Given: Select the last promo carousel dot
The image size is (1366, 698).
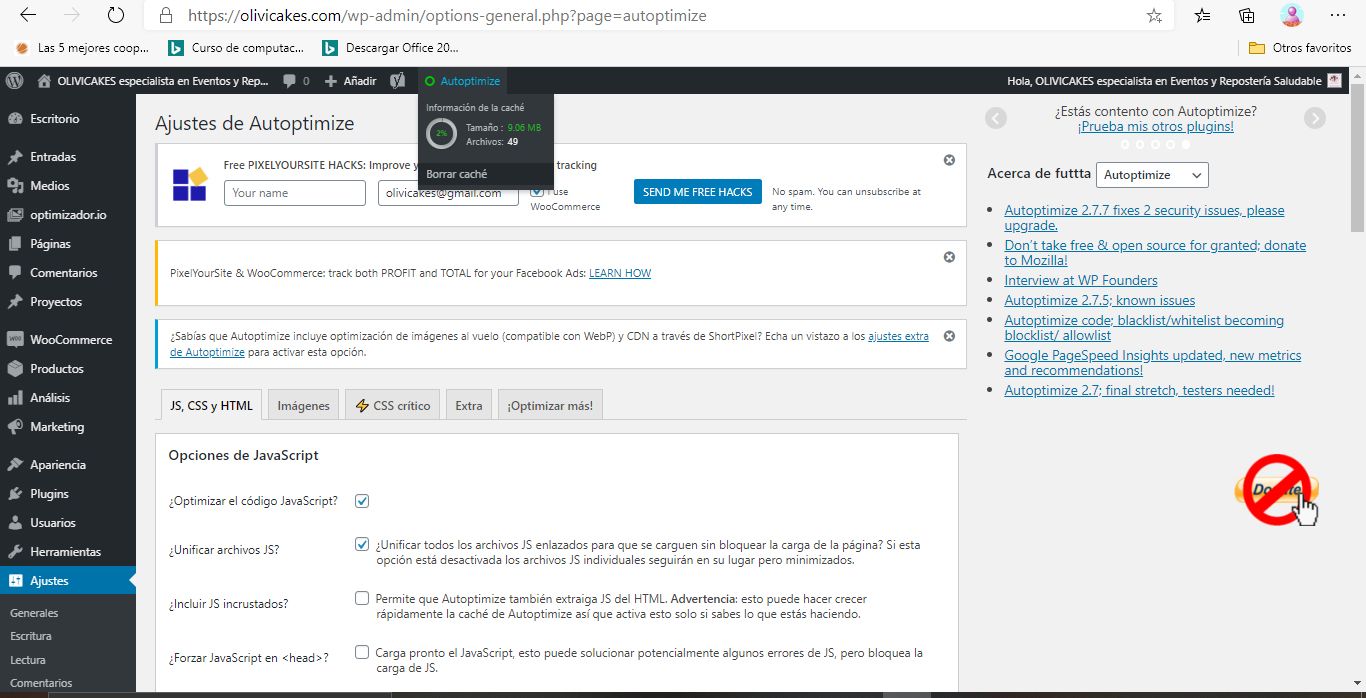Looking at the screenshot, I should click(1186, 144).
